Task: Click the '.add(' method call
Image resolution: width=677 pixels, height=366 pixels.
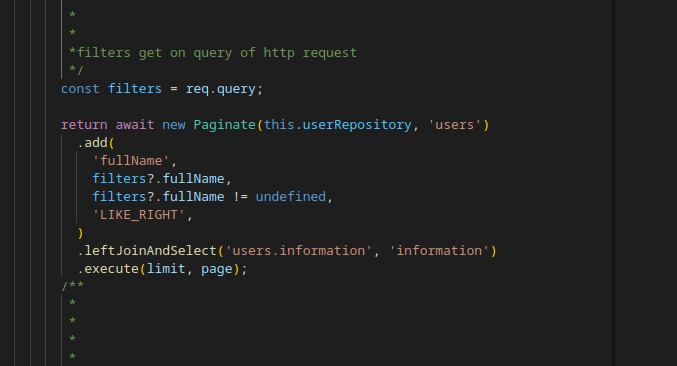Action: click(x=96, y=143)
